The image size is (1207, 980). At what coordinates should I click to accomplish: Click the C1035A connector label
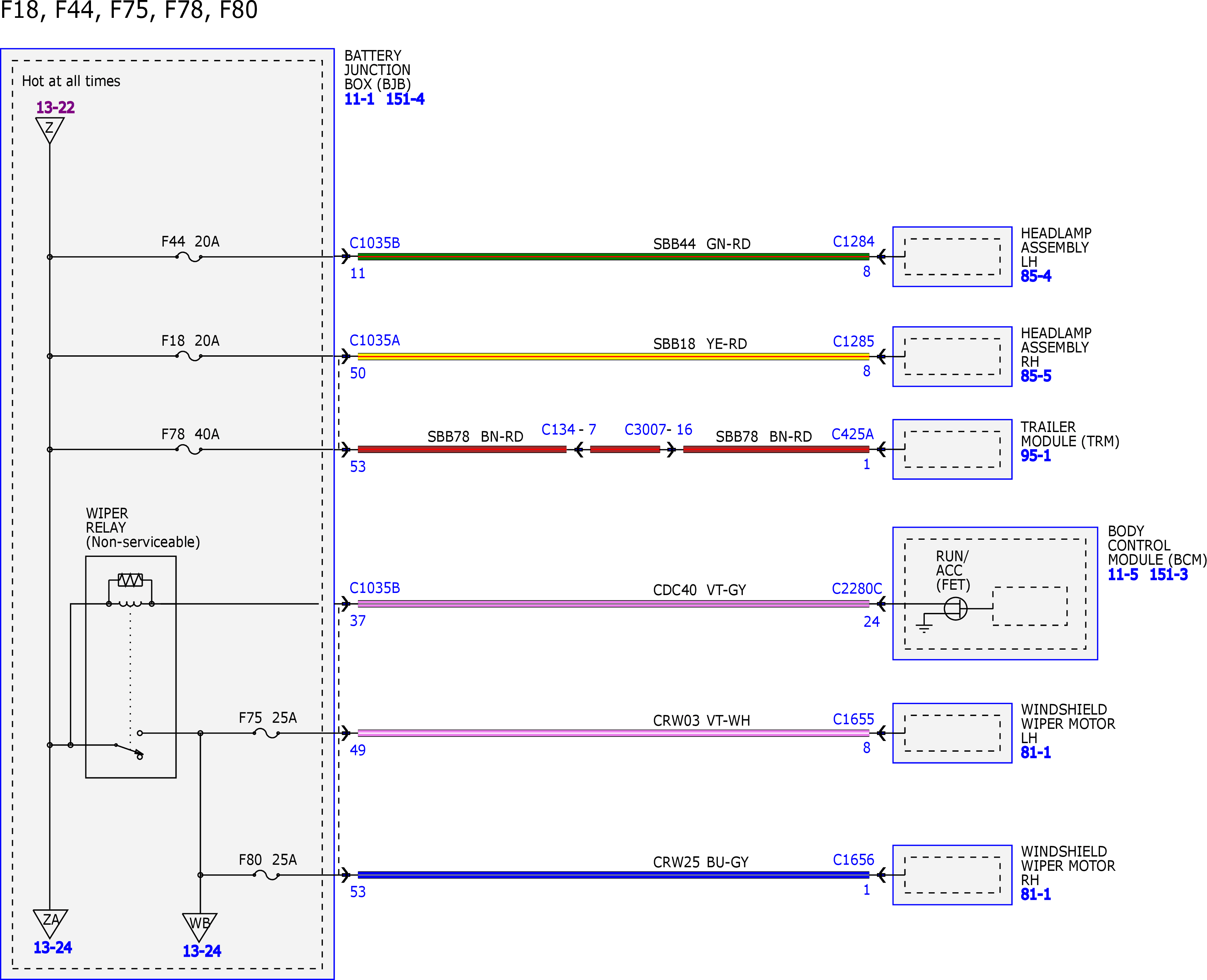pos(375,340)
